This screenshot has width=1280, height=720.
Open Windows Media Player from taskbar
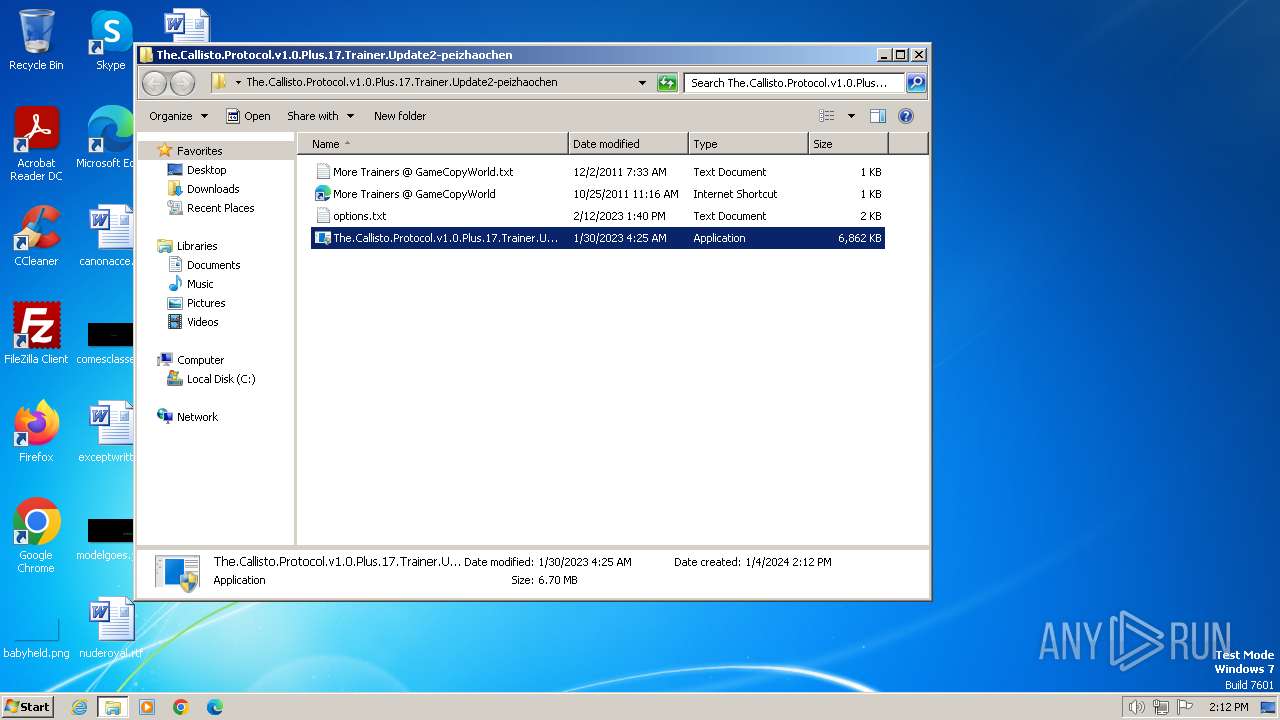coord(147,707)
